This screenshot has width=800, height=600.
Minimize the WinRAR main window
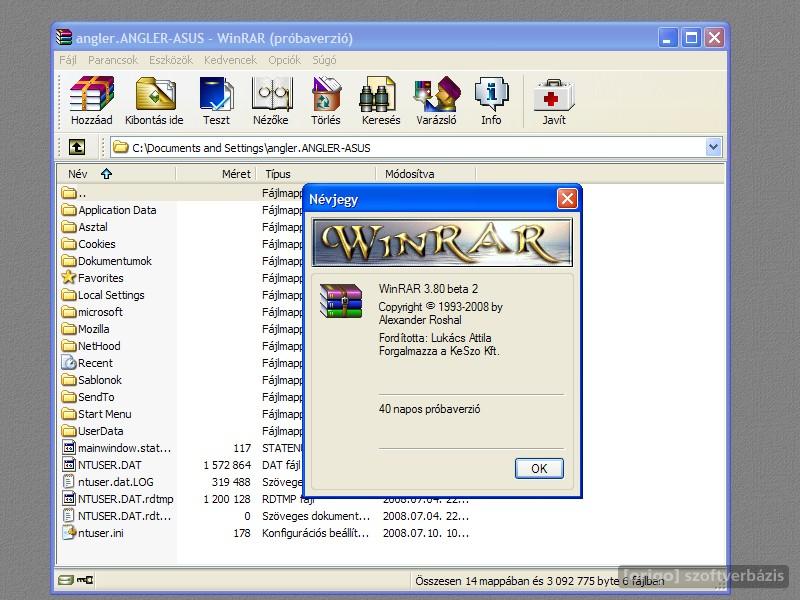[x=667, y=38]
